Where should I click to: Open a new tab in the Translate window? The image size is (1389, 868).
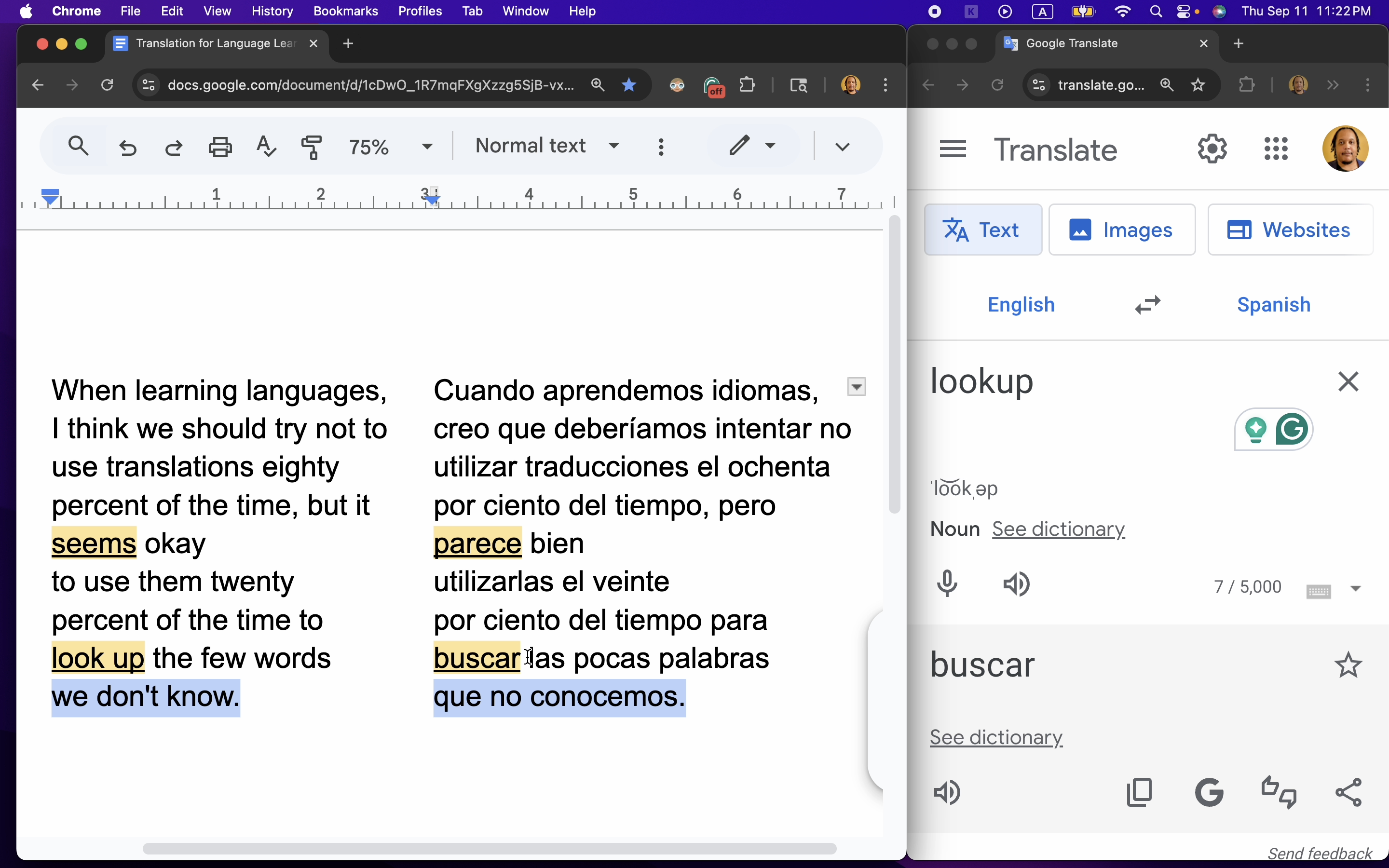(x=1238, y=43)
